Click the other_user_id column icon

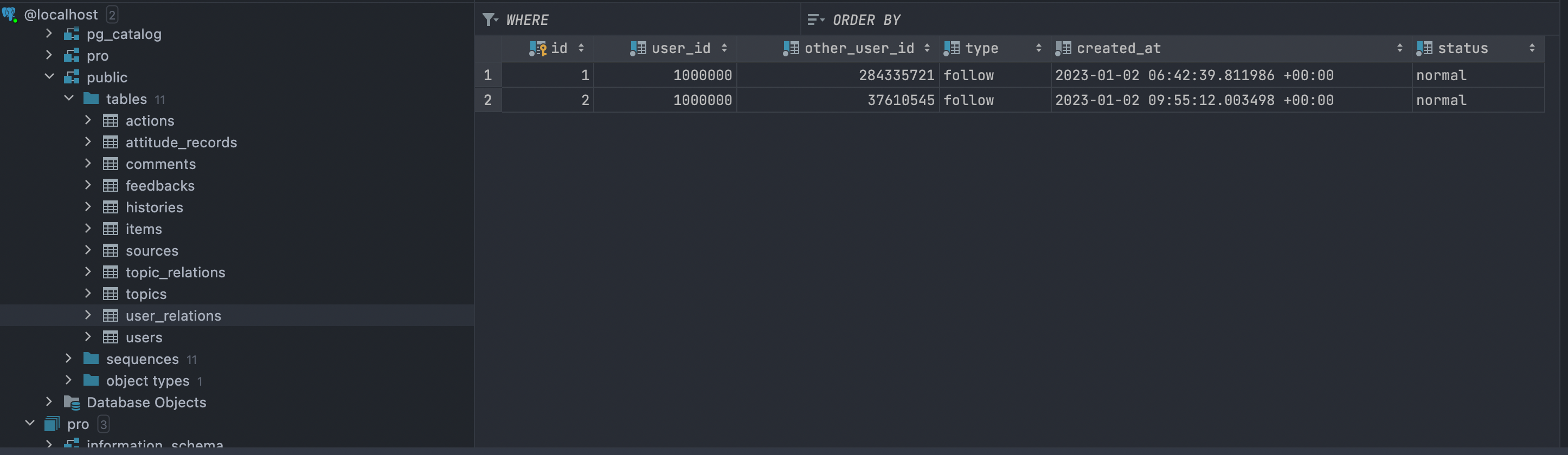[x=791, y=49]
